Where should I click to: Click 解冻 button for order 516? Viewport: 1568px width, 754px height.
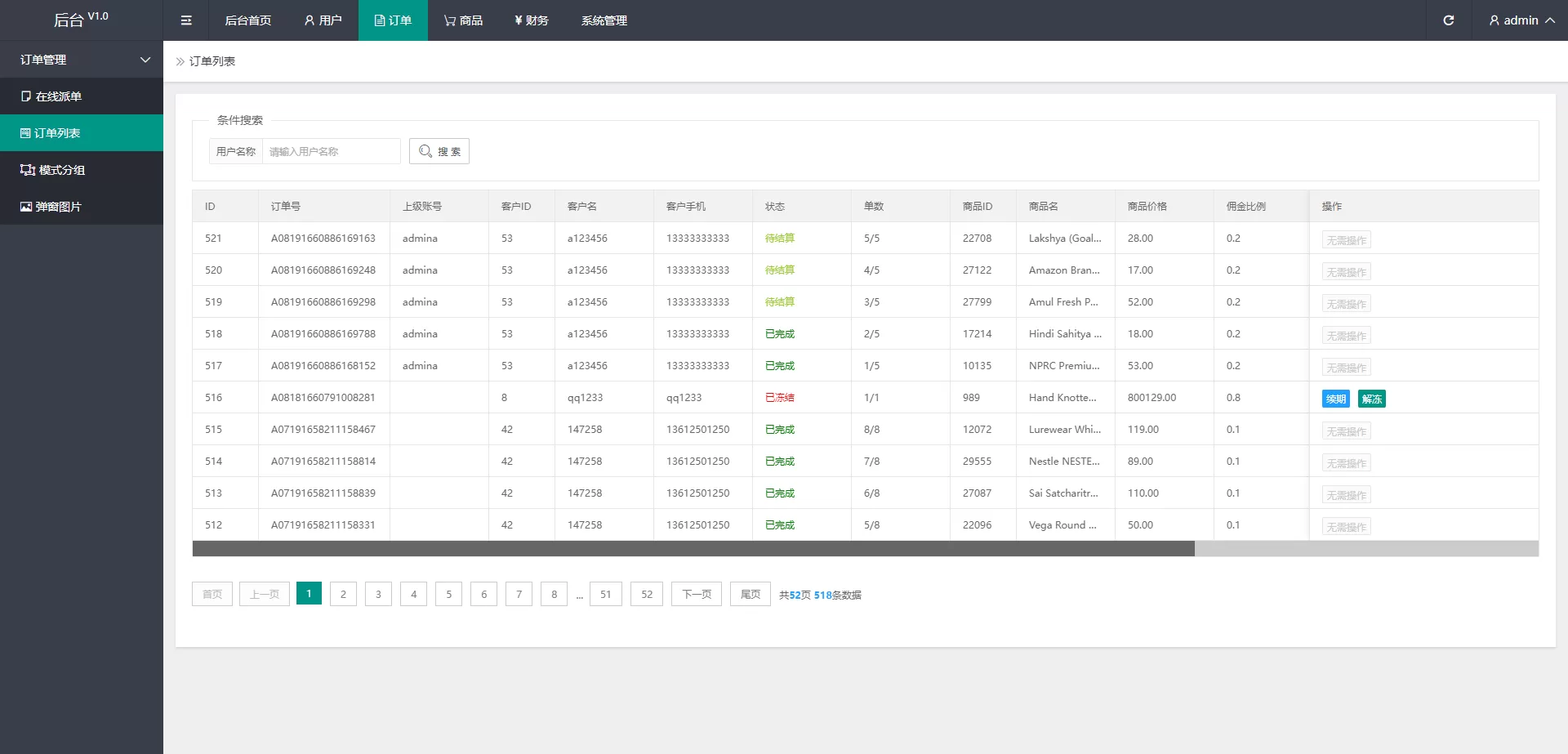1371,399
